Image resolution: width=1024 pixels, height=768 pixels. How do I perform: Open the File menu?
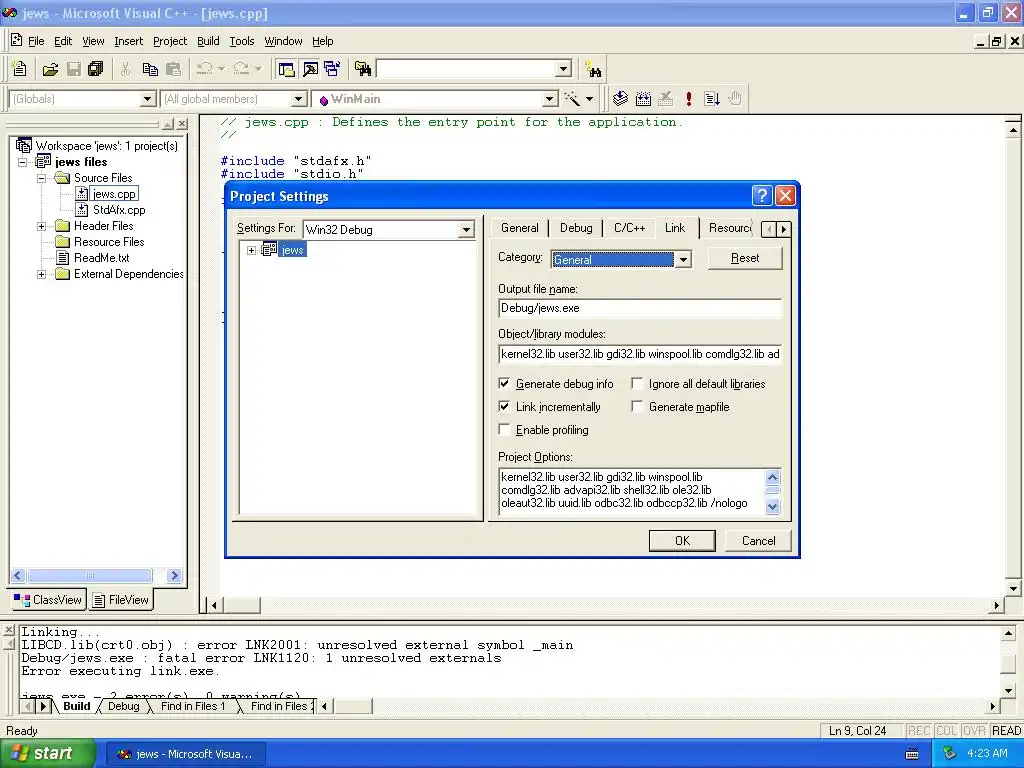(x=36, y=41)
